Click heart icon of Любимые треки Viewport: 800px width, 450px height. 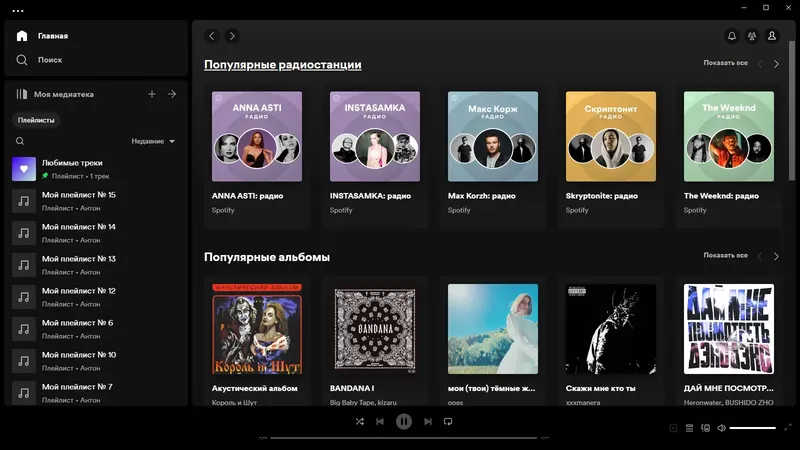[x=24, y=169]
